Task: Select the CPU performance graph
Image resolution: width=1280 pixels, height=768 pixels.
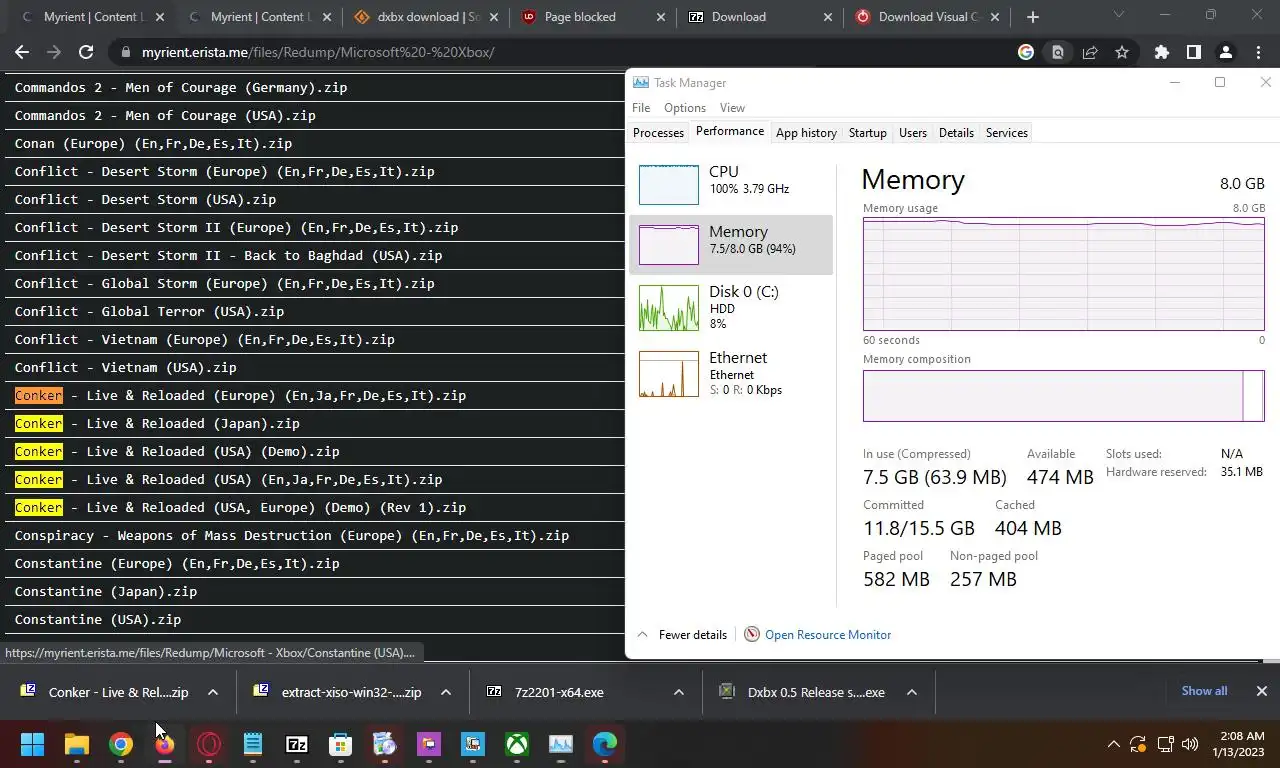Action: 731,184
